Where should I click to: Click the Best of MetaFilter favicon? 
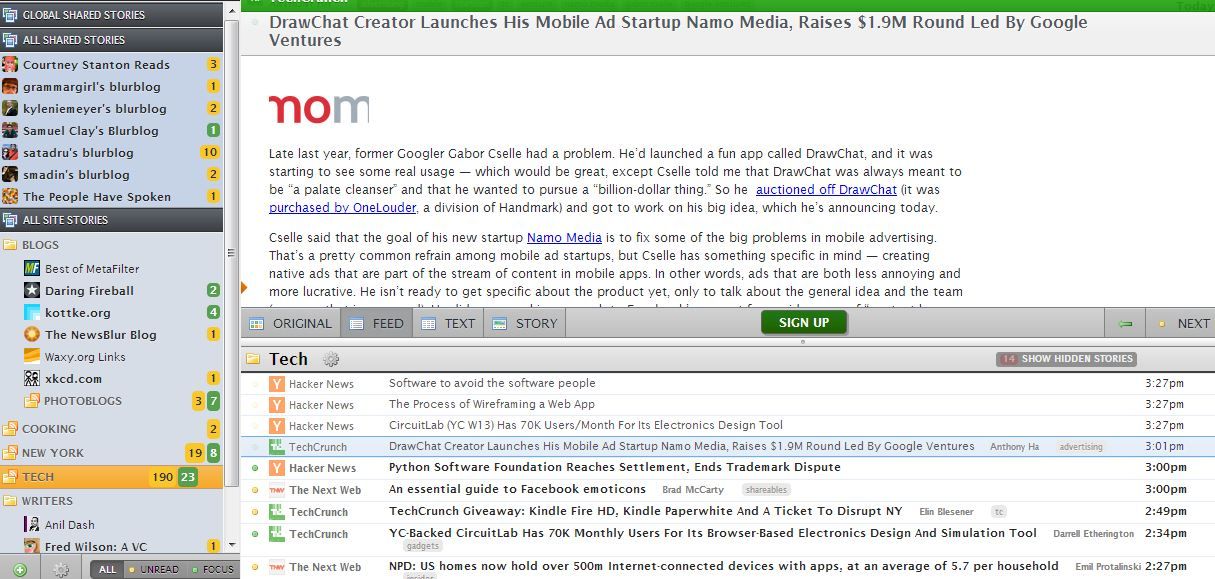(32, 268)
